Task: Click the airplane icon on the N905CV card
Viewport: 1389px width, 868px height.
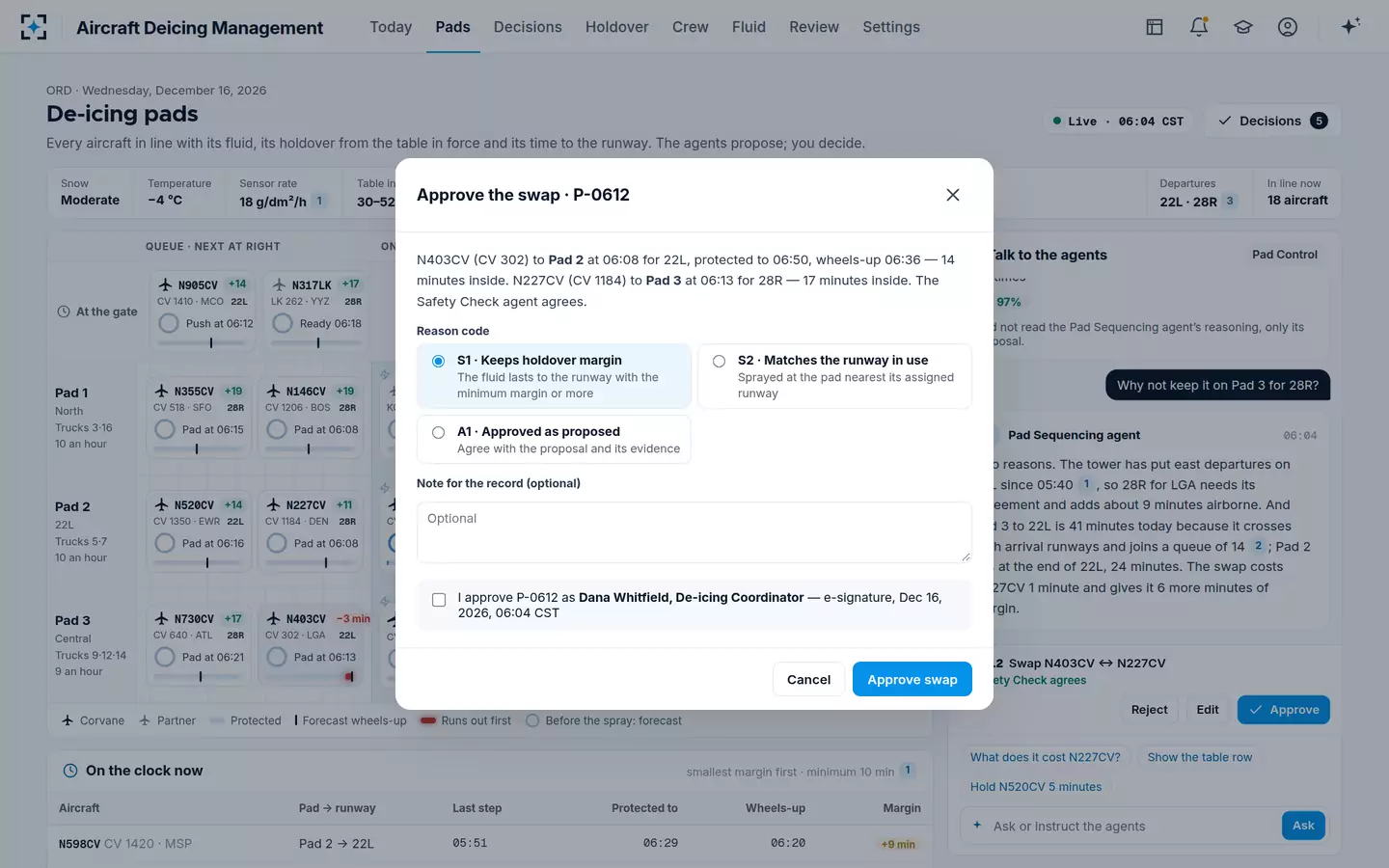Action: [166, 285]
